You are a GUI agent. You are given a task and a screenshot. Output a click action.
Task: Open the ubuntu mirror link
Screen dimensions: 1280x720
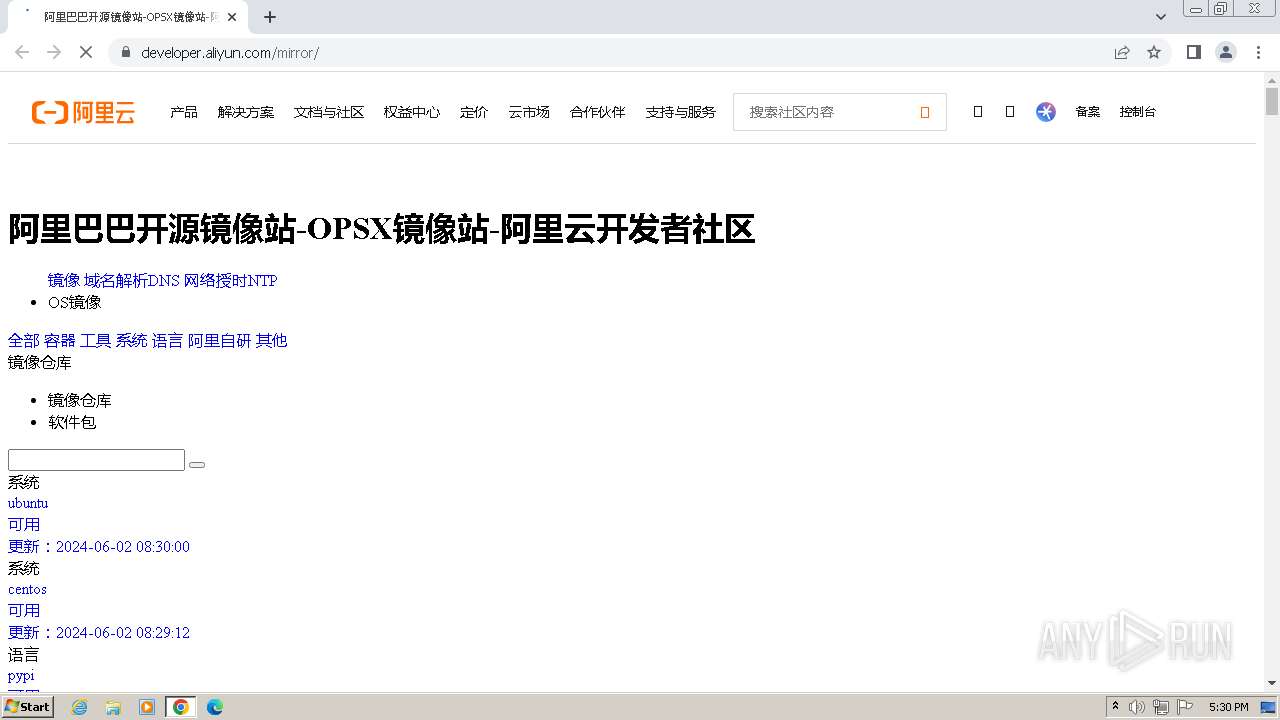pyautogui.click(x=28, y=504)
